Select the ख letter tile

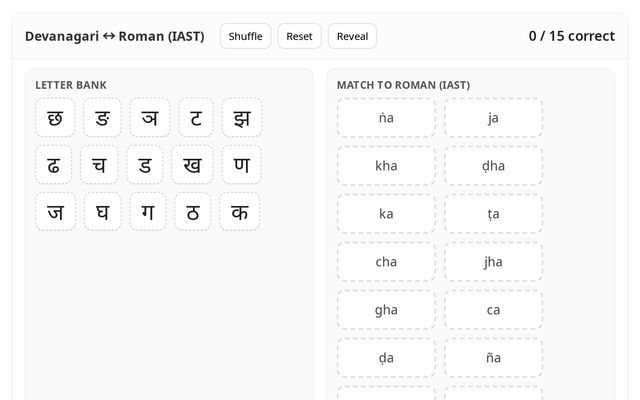tap(192, 165)
